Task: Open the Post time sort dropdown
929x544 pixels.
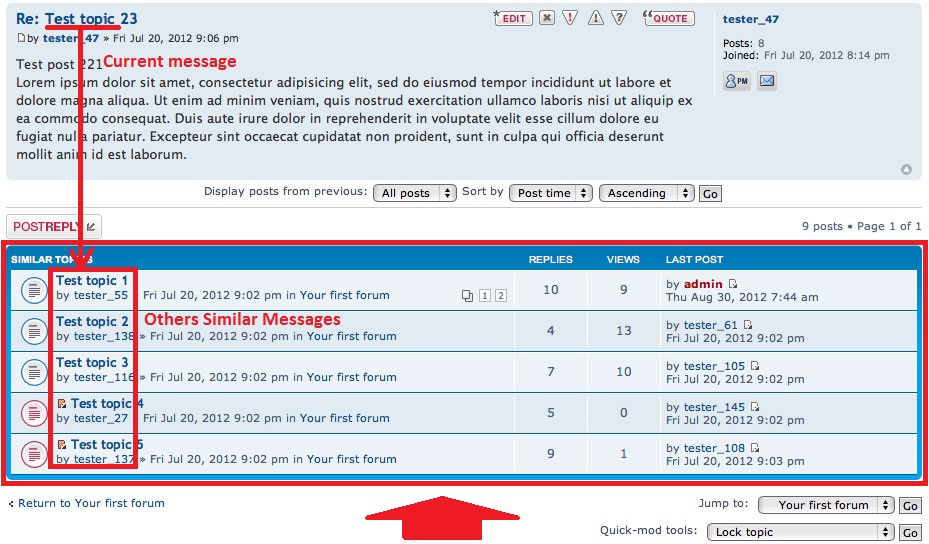Action: coord(550,193)
